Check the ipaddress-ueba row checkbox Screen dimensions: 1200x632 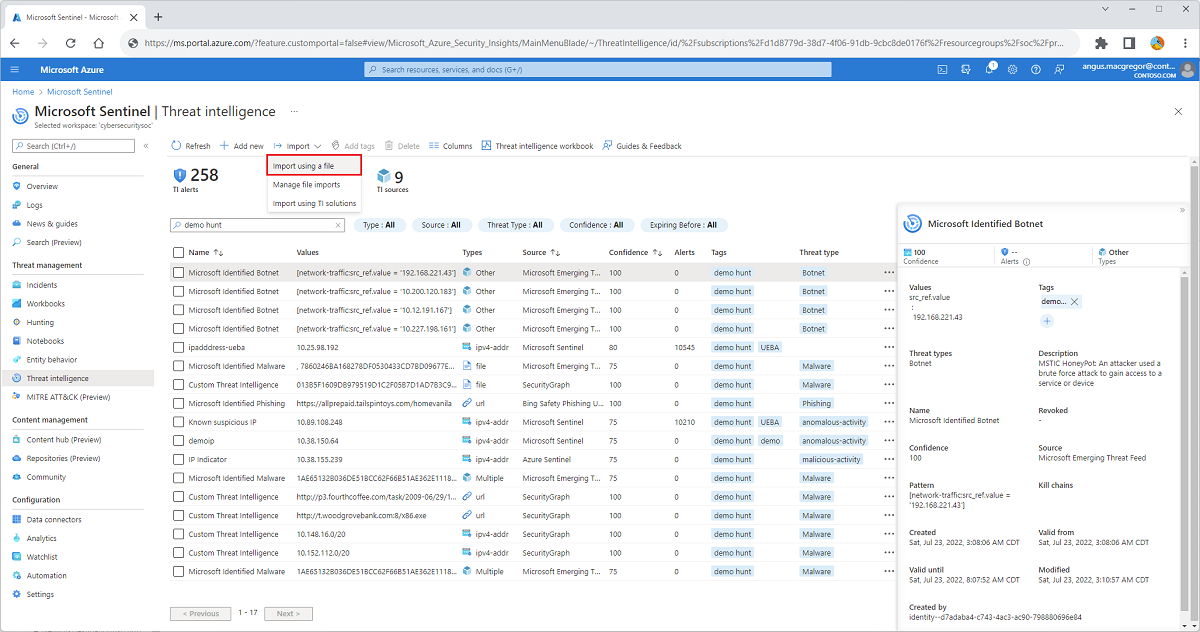pos(178,347)
